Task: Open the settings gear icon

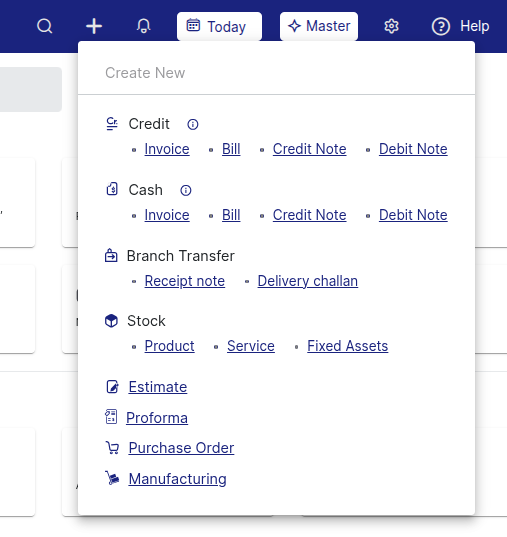Action: 391,26
